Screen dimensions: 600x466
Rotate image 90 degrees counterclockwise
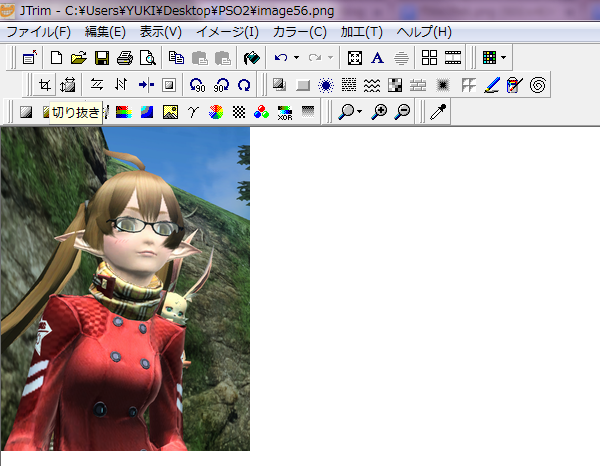coord(197,85)
